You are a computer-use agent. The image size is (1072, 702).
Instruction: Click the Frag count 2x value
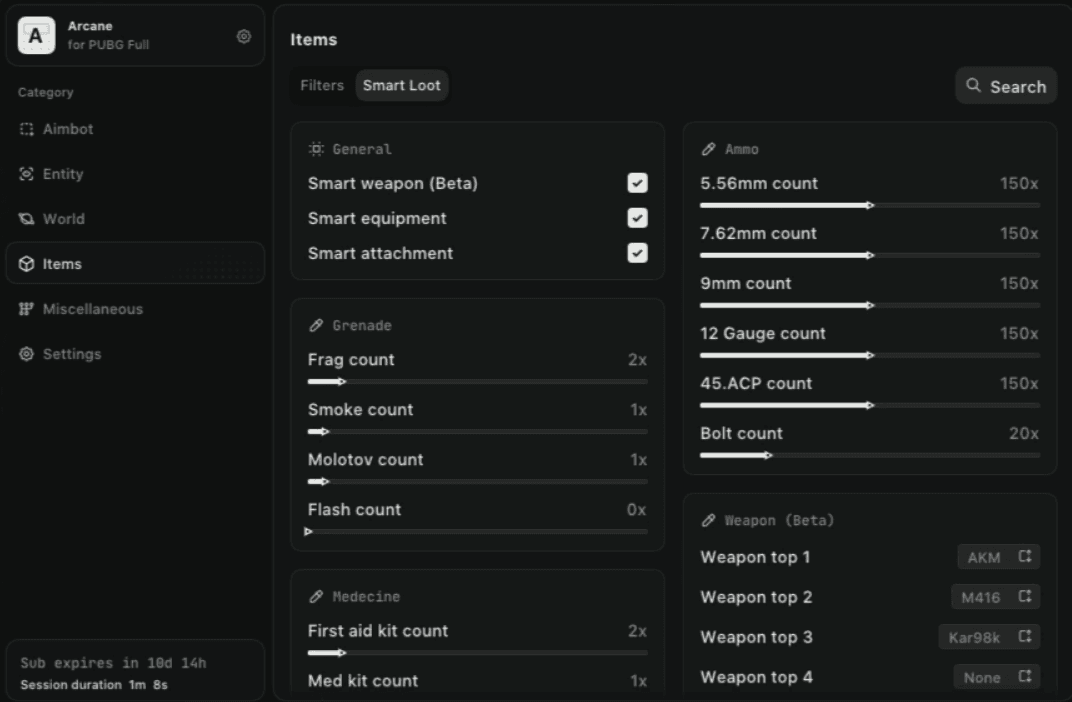point(637,360)
